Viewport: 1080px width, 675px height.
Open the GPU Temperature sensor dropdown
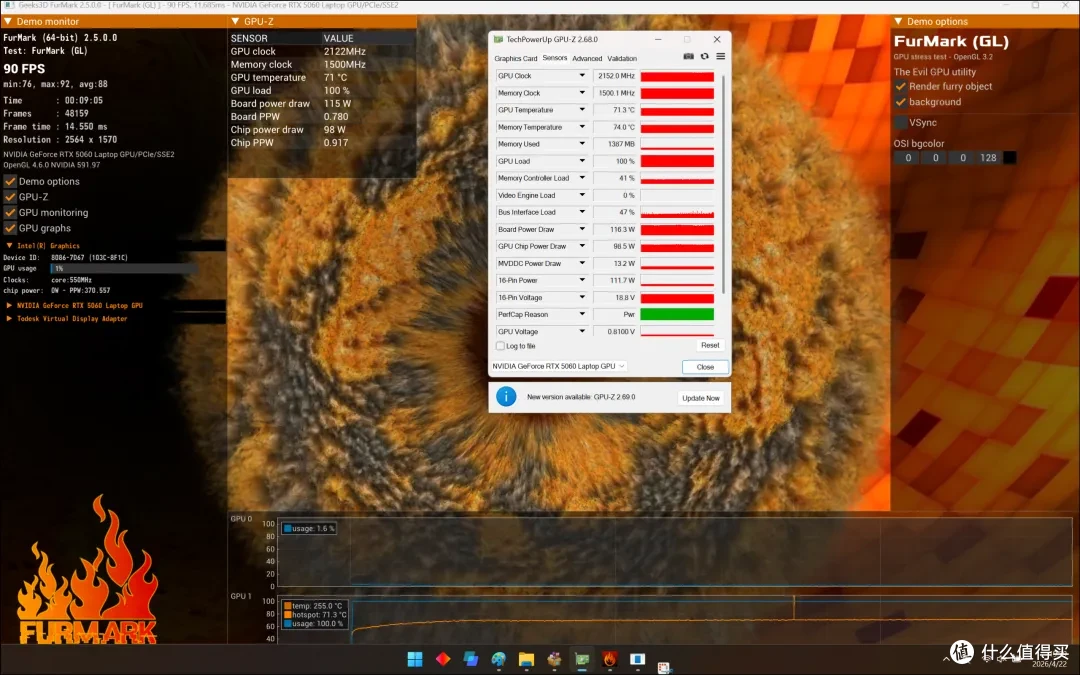coord(582,110)
